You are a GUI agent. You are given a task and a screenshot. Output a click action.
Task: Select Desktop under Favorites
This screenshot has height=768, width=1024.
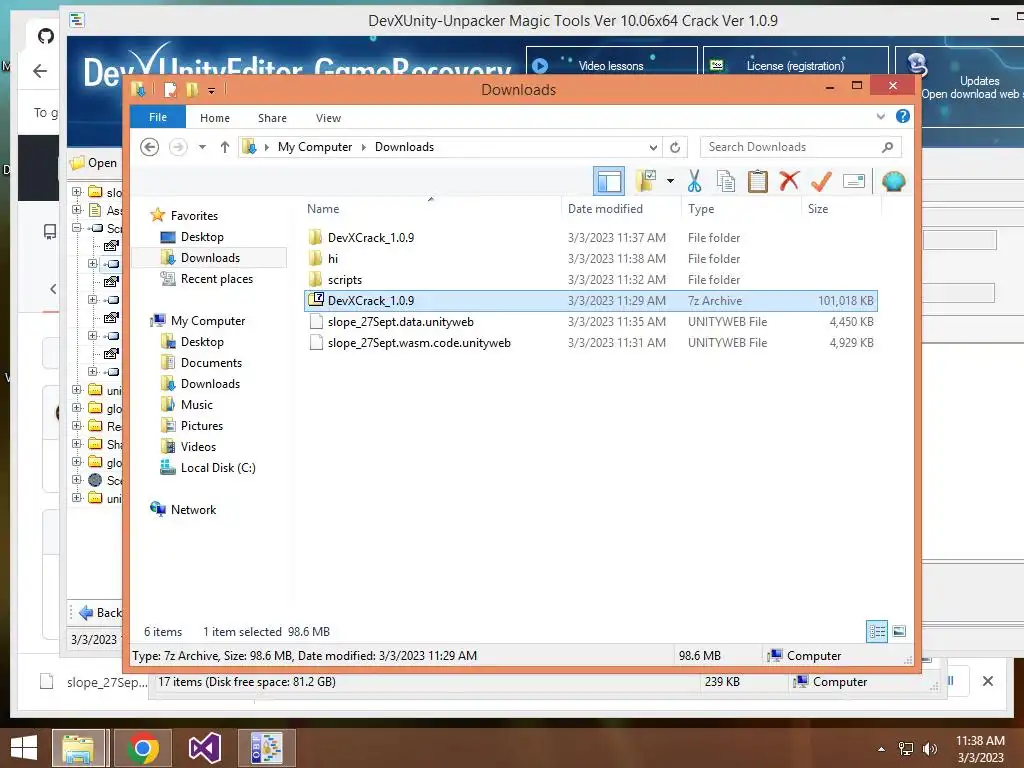point(202,236)
